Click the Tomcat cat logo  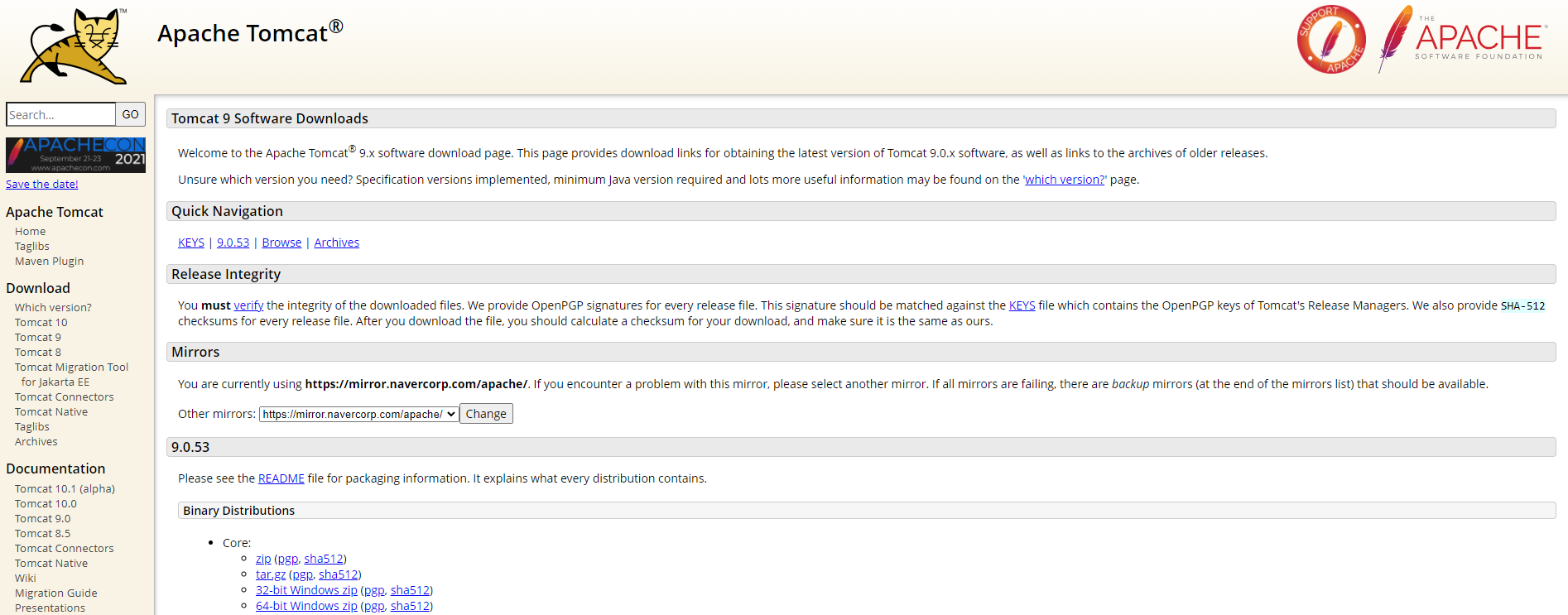tap(74, 46)
